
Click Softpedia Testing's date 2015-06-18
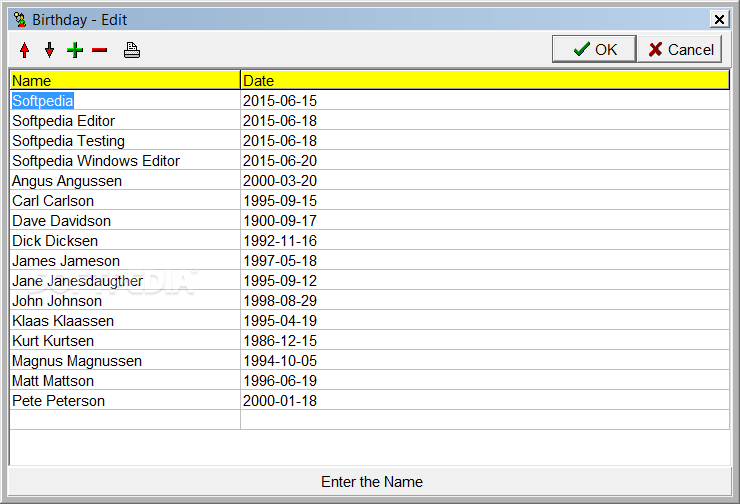click(x=485, y=141)
